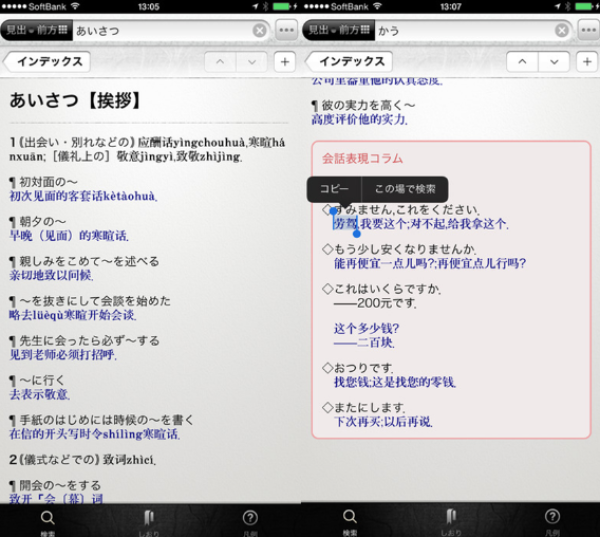Tap the translation 略去lüèqù寒暄开始会谈
Image resolution: width=600 pixels, height=537 pixels.
pyautogui.click(x=73, y=315)
